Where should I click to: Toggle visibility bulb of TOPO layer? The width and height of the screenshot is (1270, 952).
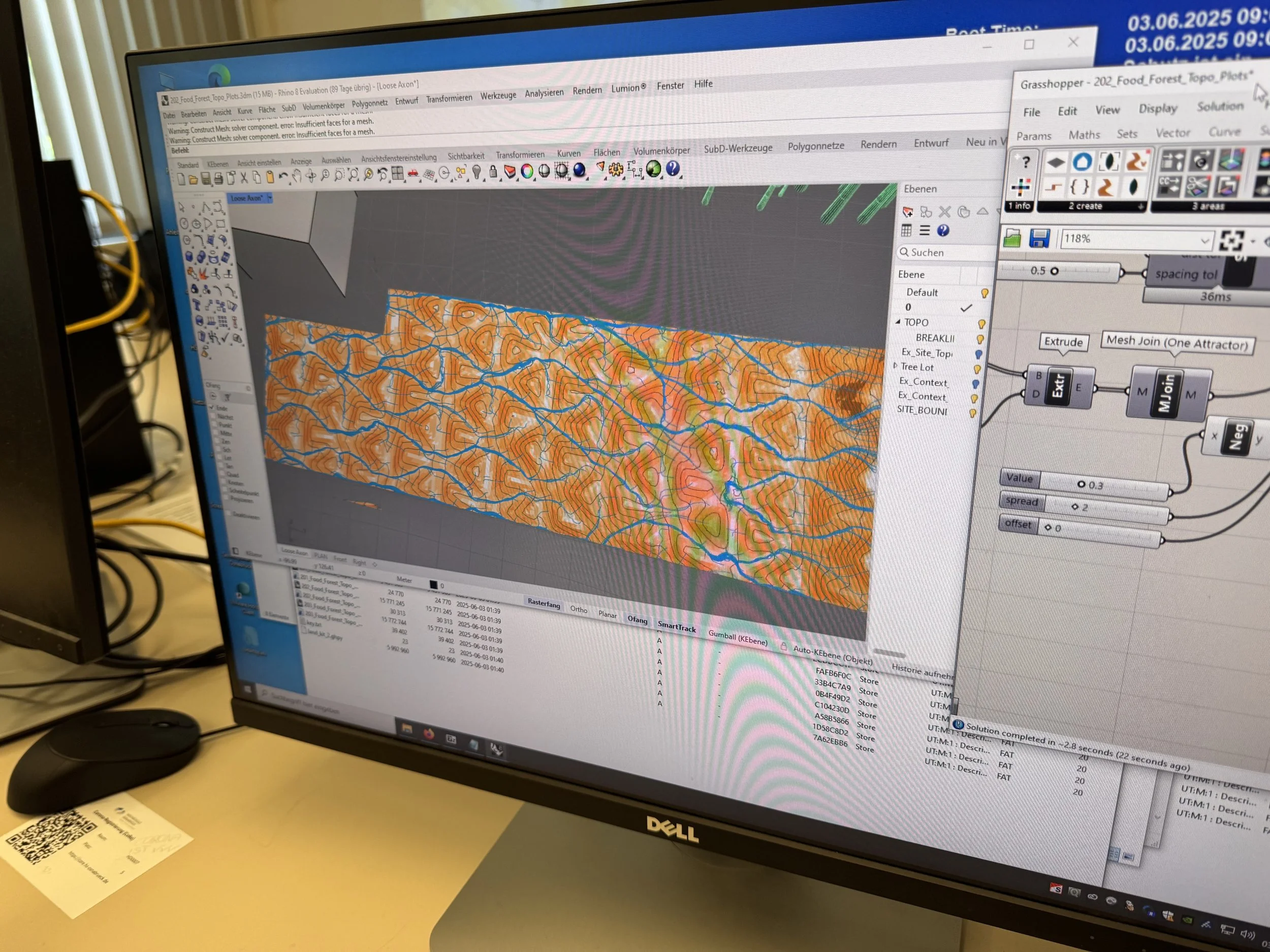[x=982, y=324]
